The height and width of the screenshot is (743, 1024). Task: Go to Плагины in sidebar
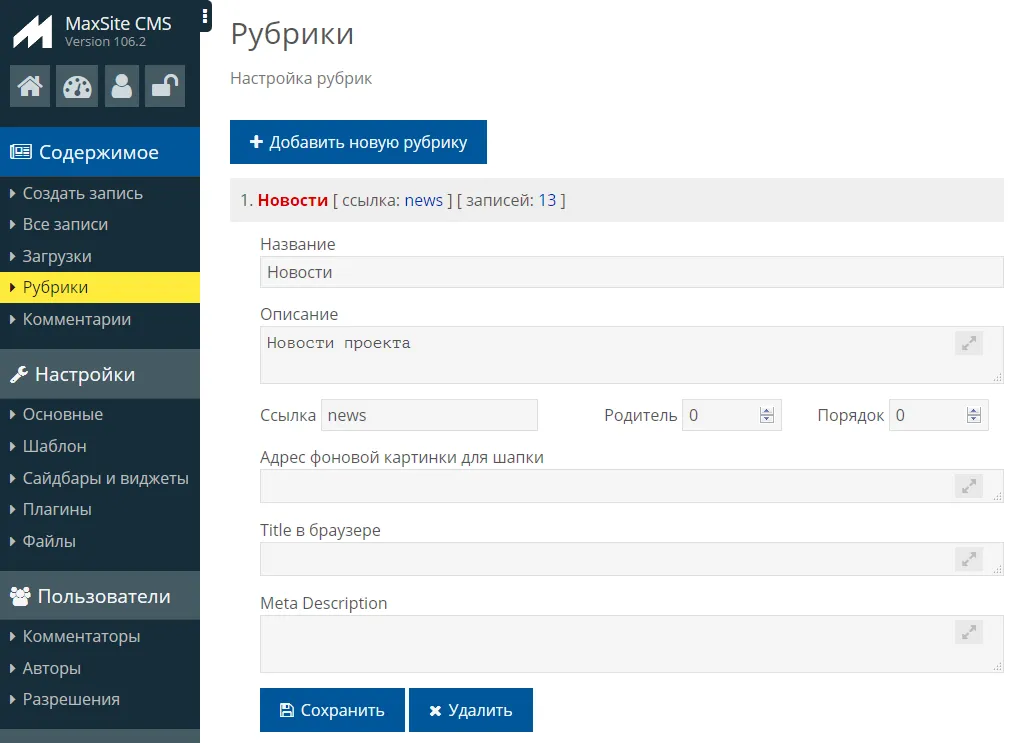tap(57, 509)
